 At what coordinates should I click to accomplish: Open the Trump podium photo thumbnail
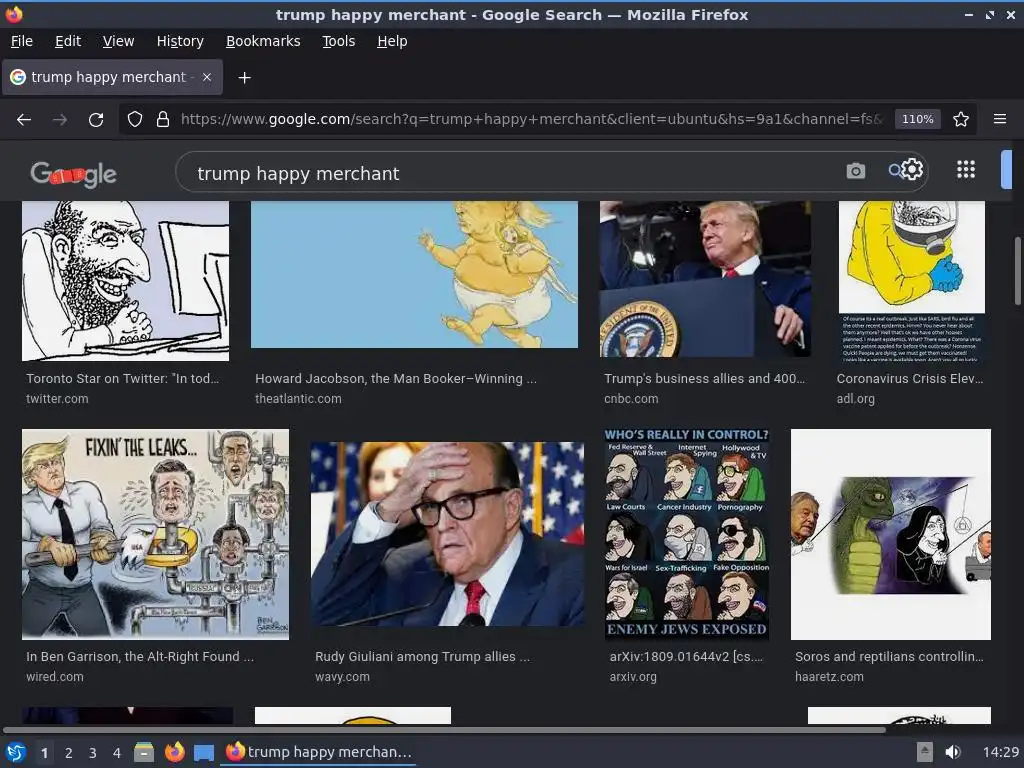pyautogui.click(x=705, y=279)
